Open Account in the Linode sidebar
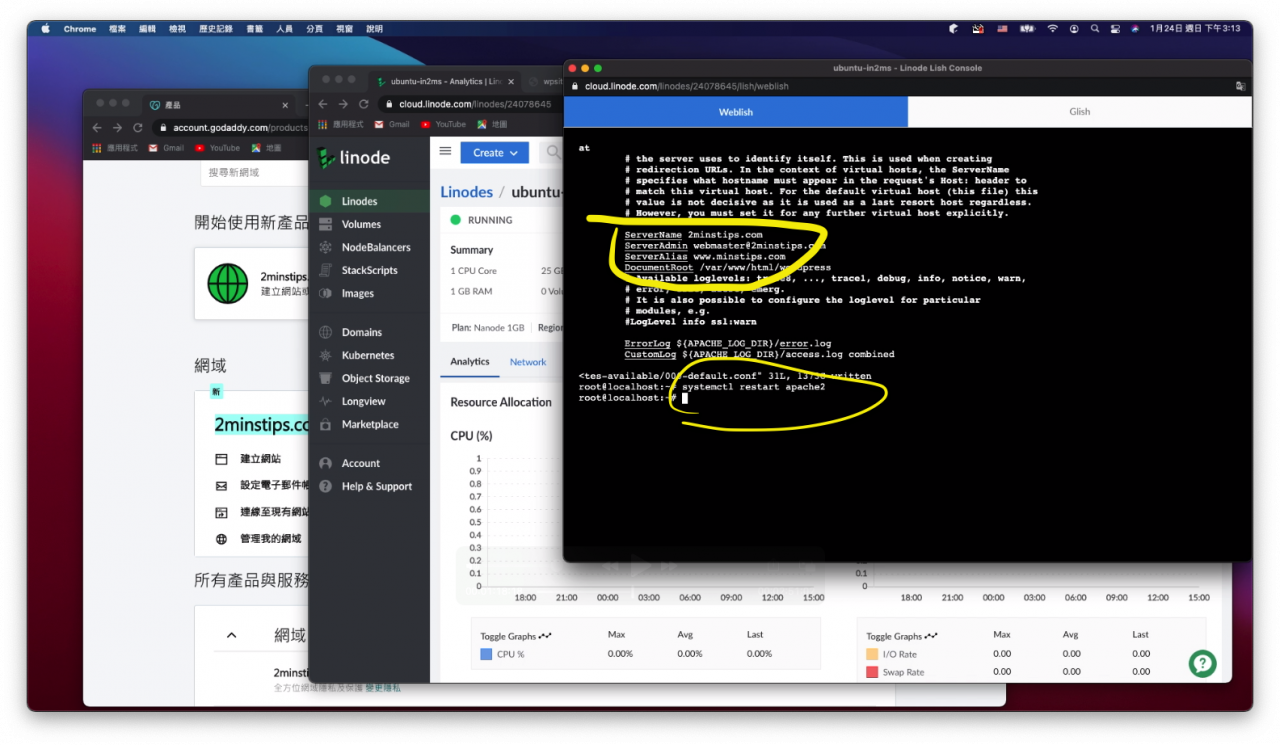Screen dimensions: 1280x745 pyautogui.click(x=360, y=463)
